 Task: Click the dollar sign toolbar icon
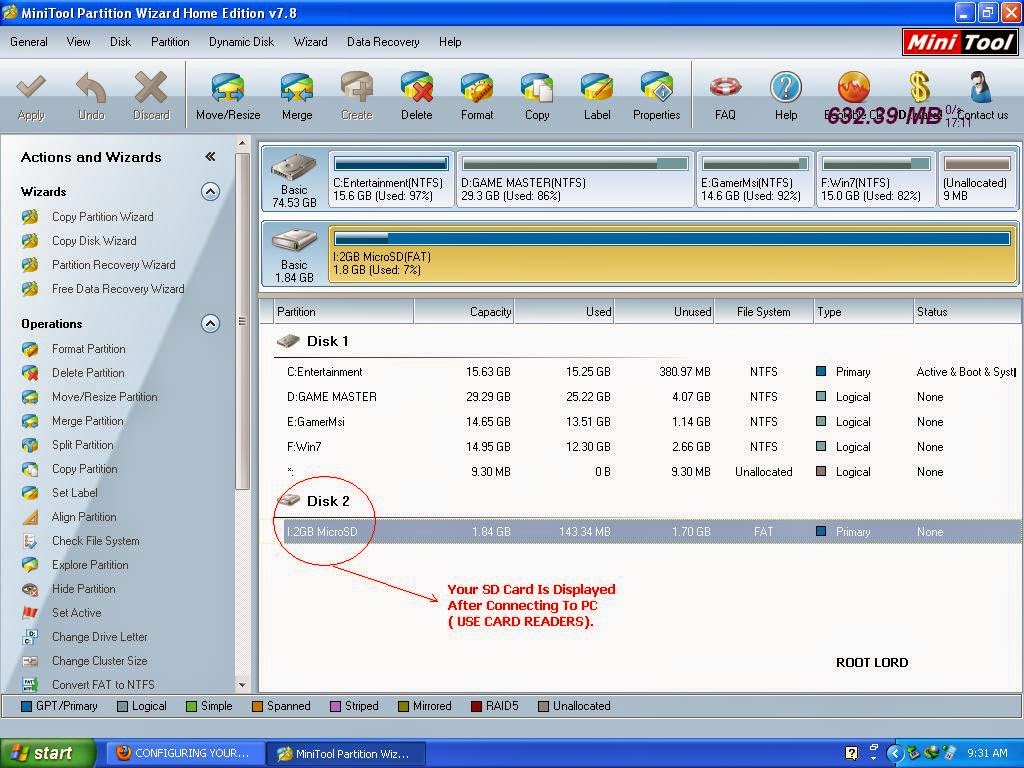click(x=919, y=88)
